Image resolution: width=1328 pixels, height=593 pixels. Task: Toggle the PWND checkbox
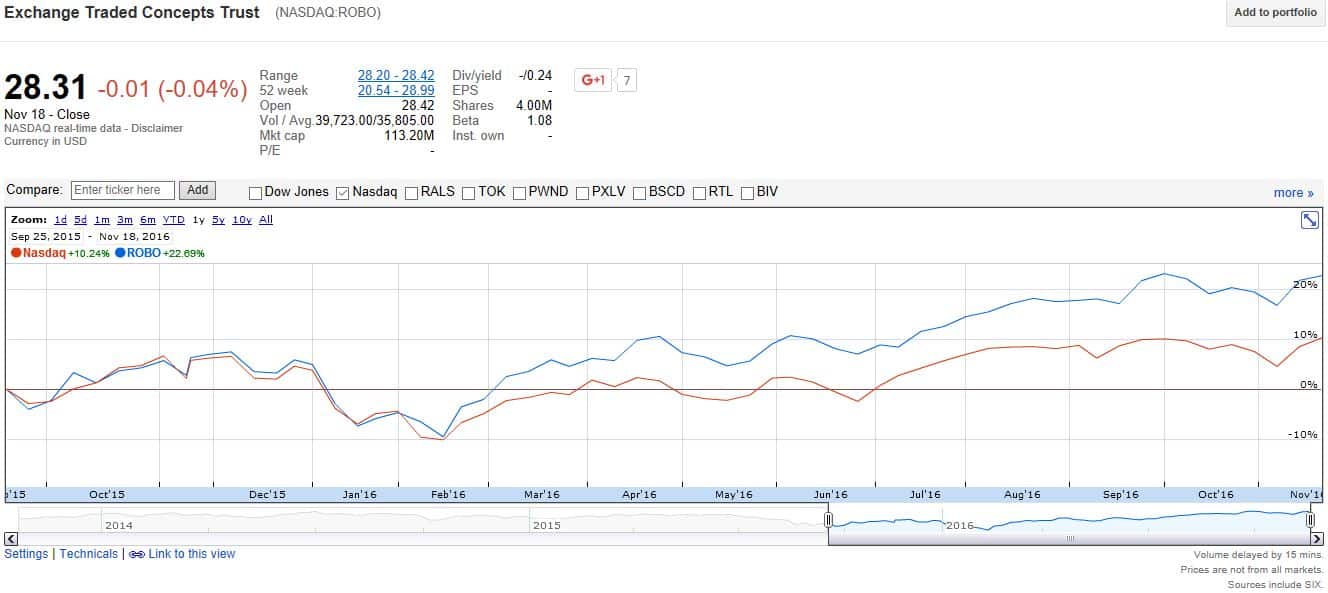click(x=519, y=192)
